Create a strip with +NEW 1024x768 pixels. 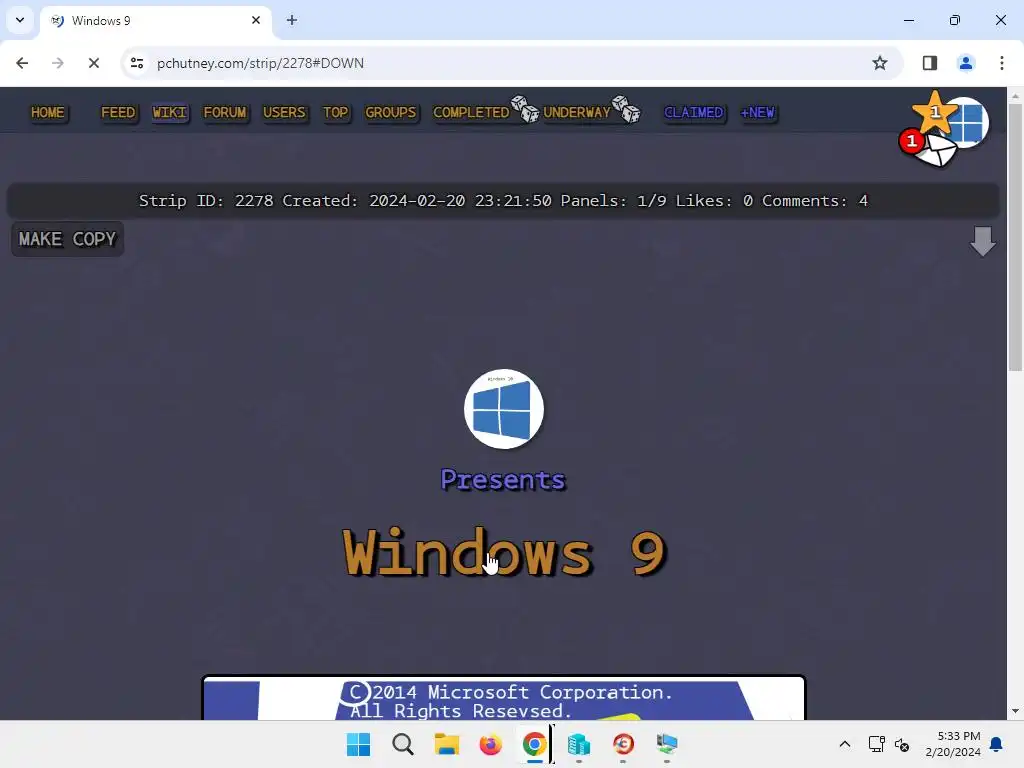758,112
